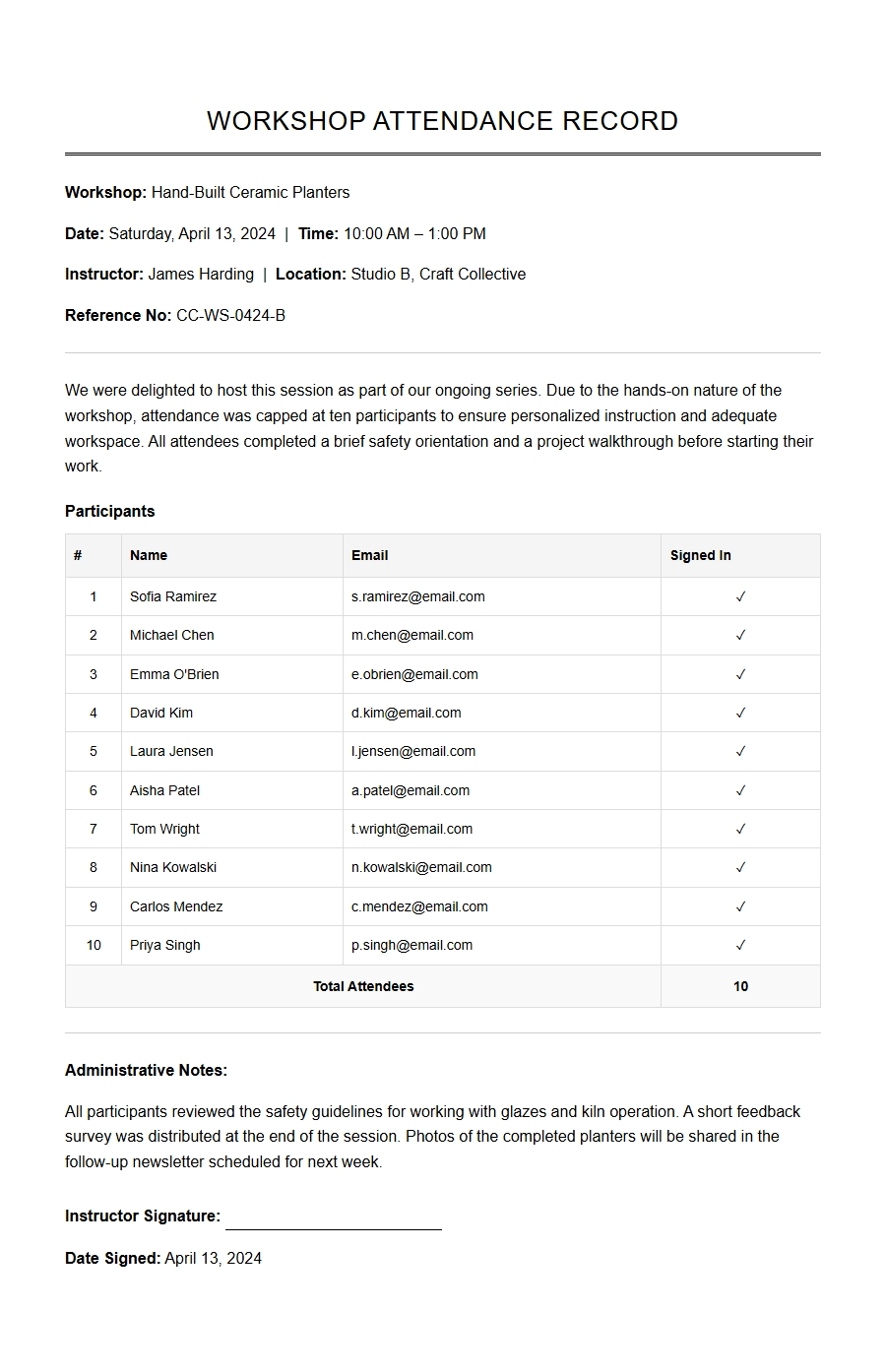Click email m.chen@email.com
Image resolution: width=886 pixels, height=1372 pixels.
411,635
